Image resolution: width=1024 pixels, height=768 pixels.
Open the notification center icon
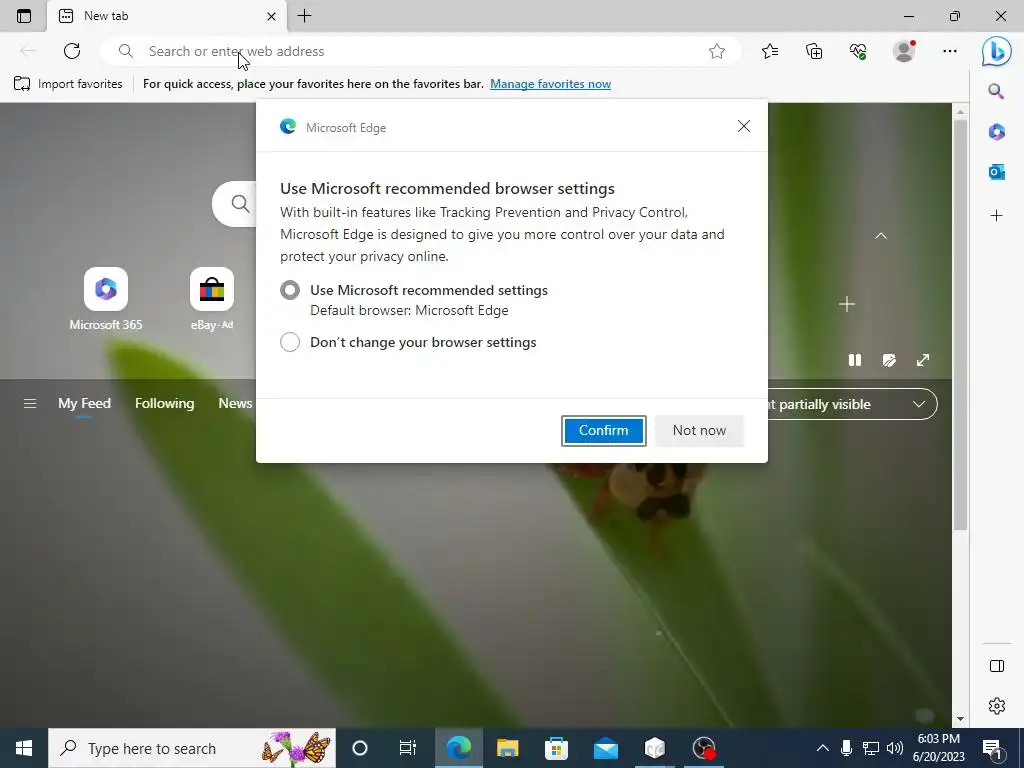click(x=992, y=748)
